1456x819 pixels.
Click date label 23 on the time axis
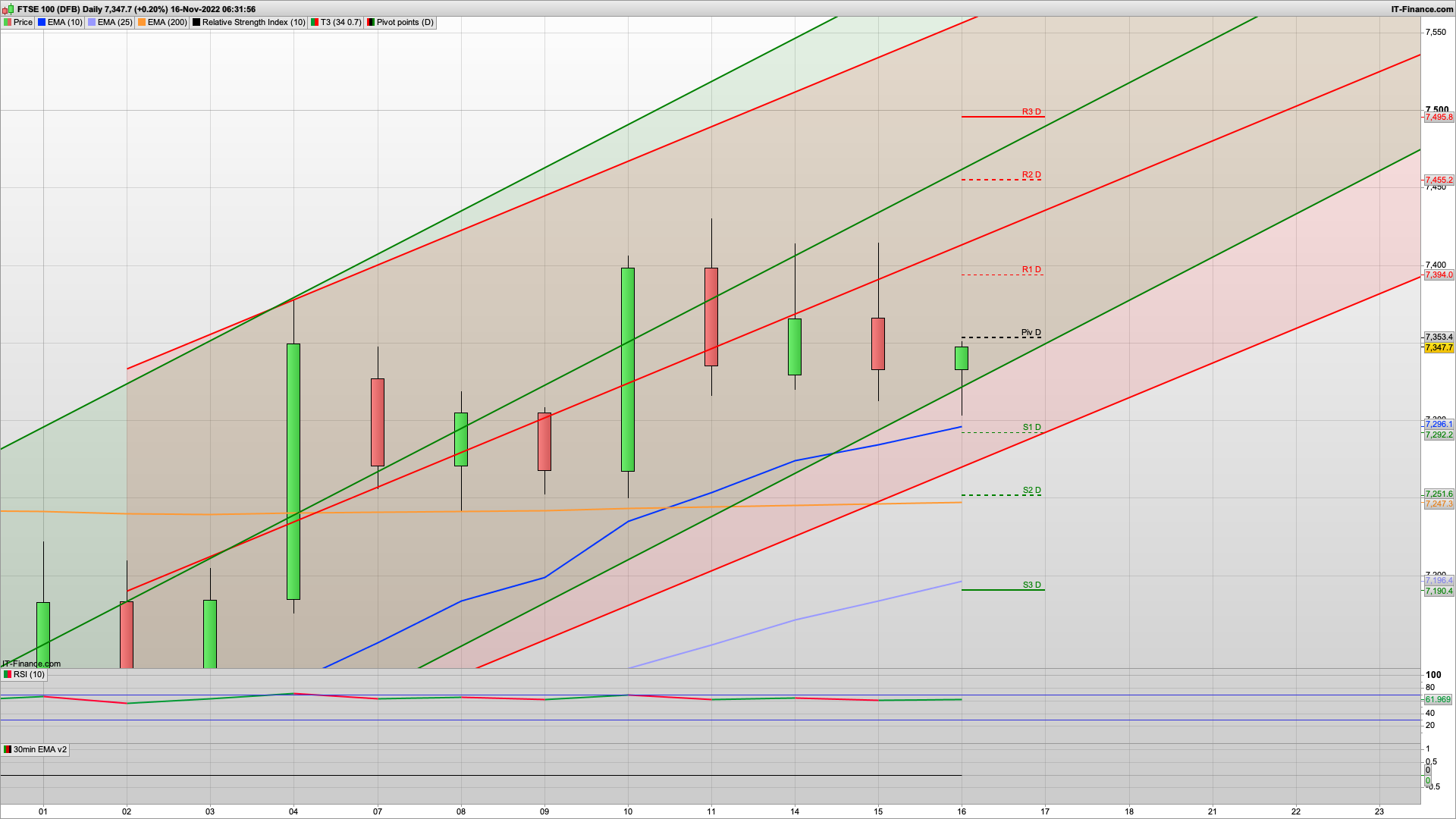[x=1379, y=811]
